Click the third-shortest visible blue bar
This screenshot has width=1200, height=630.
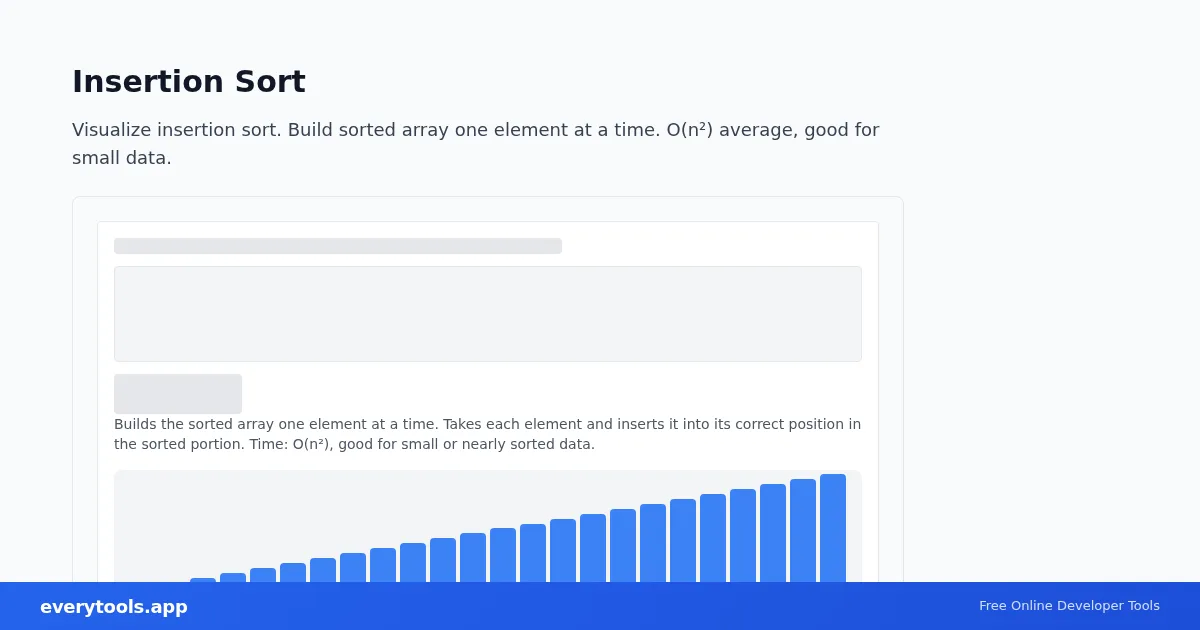tap(263, 575)
